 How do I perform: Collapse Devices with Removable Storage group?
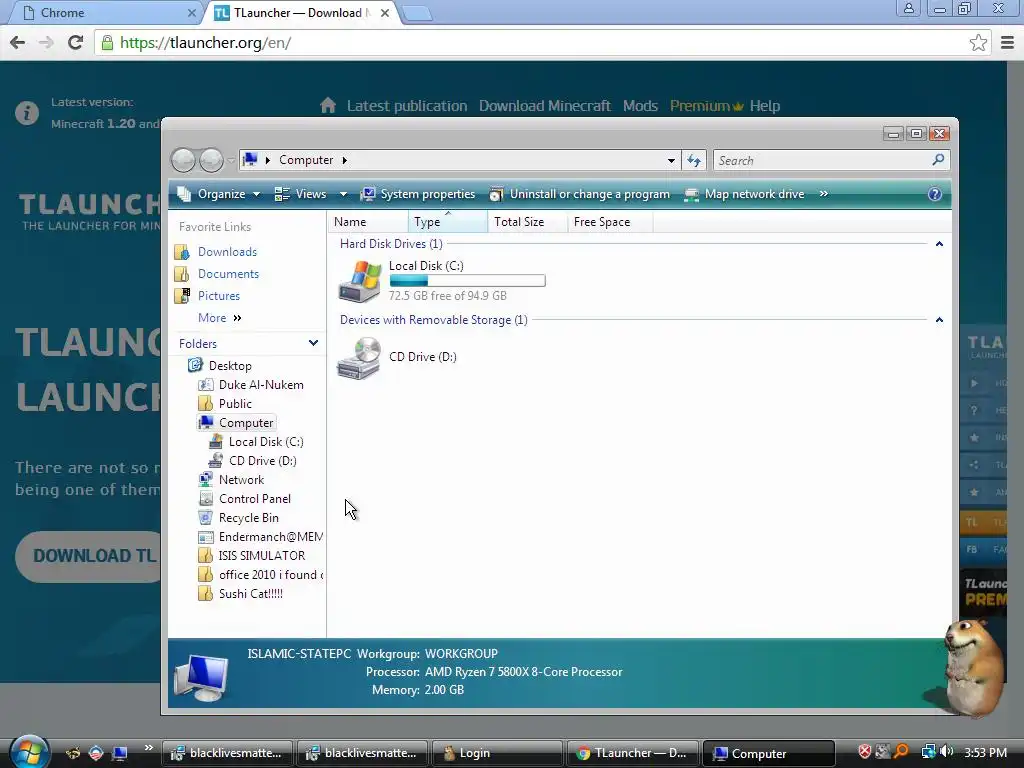click(x=939, y=319)
